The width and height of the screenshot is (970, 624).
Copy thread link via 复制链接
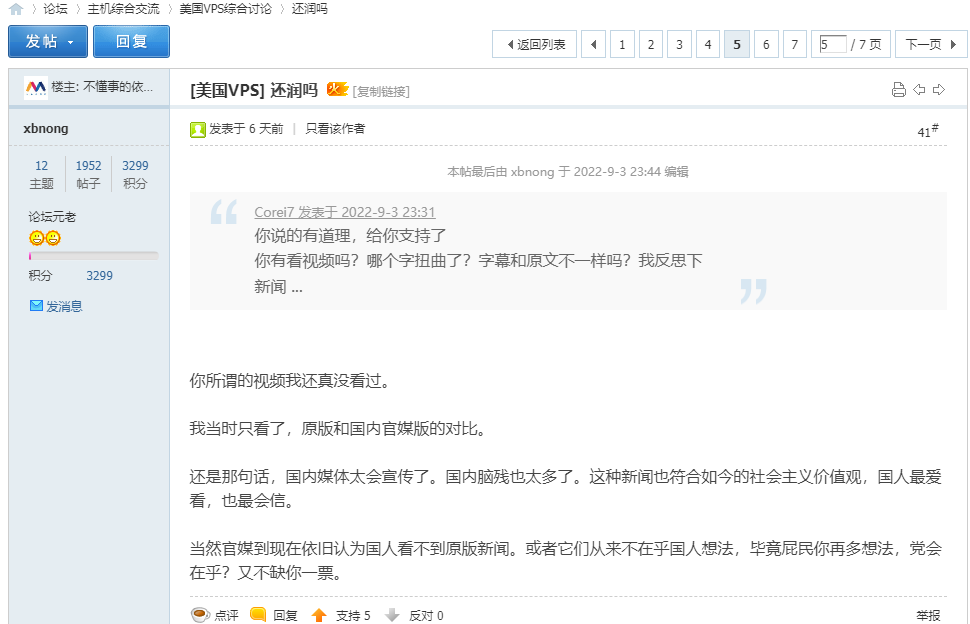click(x=381, y=92)
